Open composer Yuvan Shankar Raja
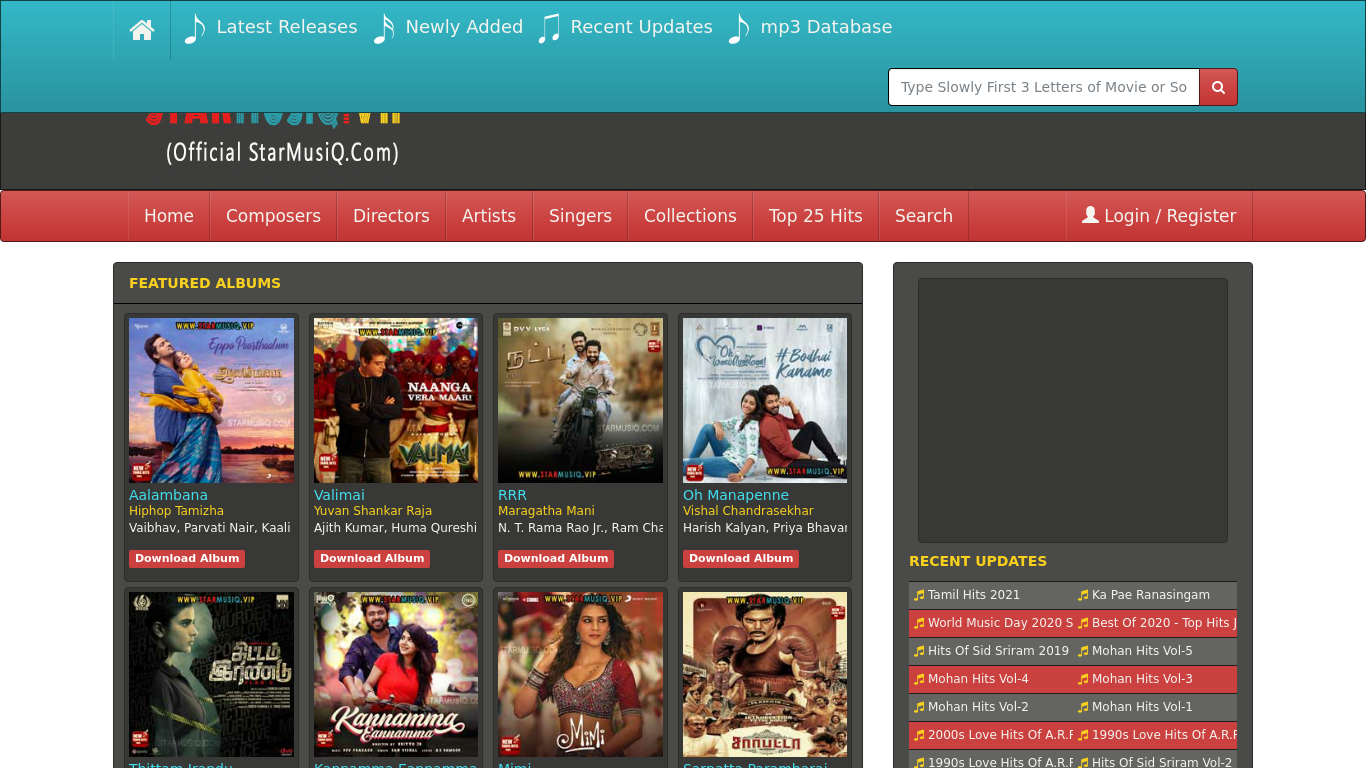 373,511
